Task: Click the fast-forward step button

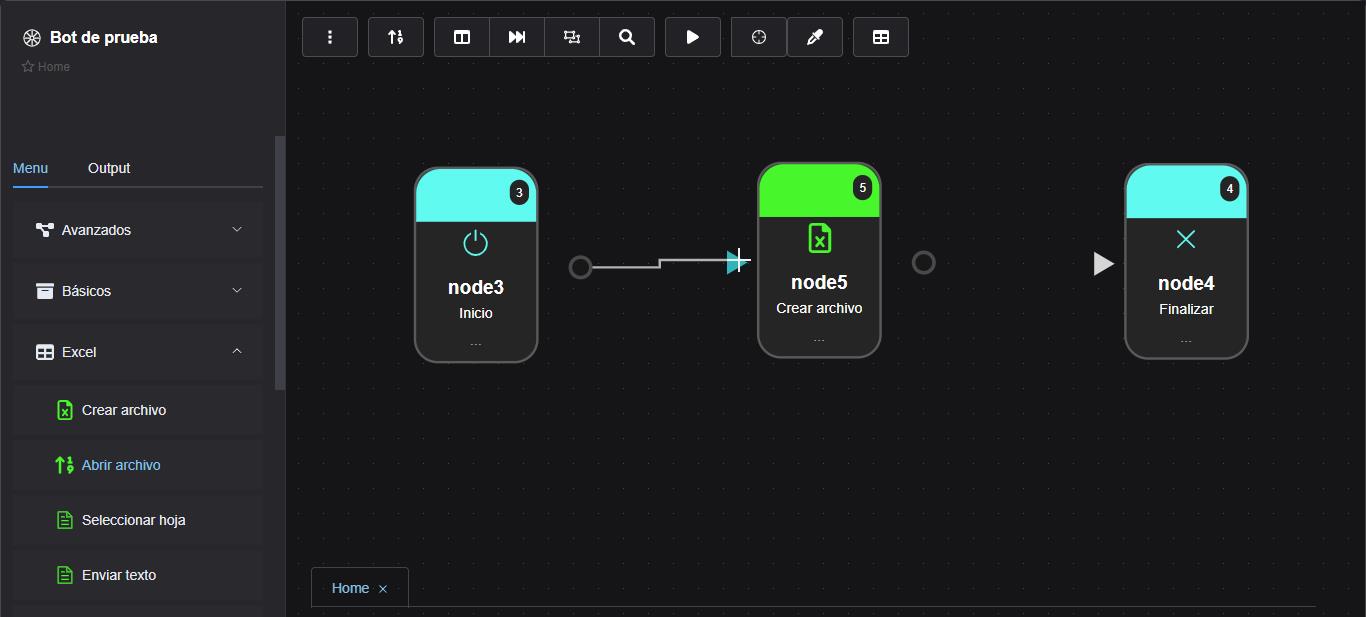Action: point(517,37)
